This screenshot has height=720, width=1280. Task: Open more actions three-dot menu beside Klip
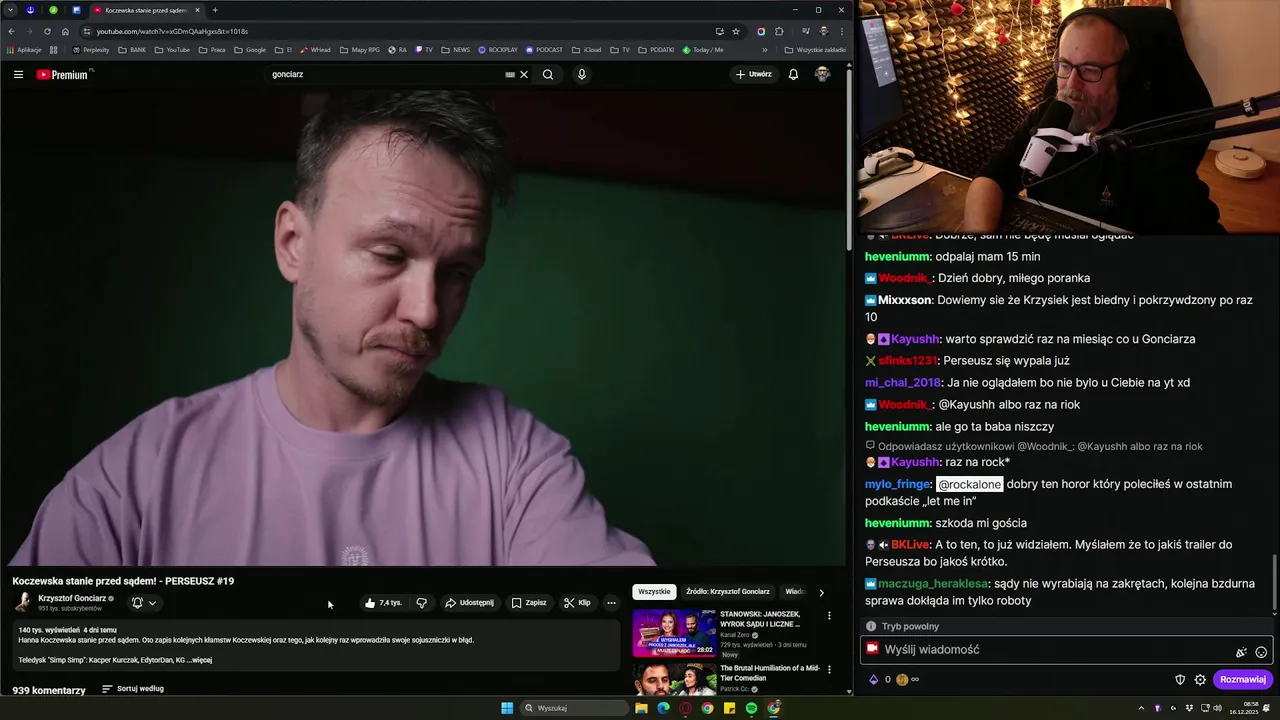pos(611,603)
